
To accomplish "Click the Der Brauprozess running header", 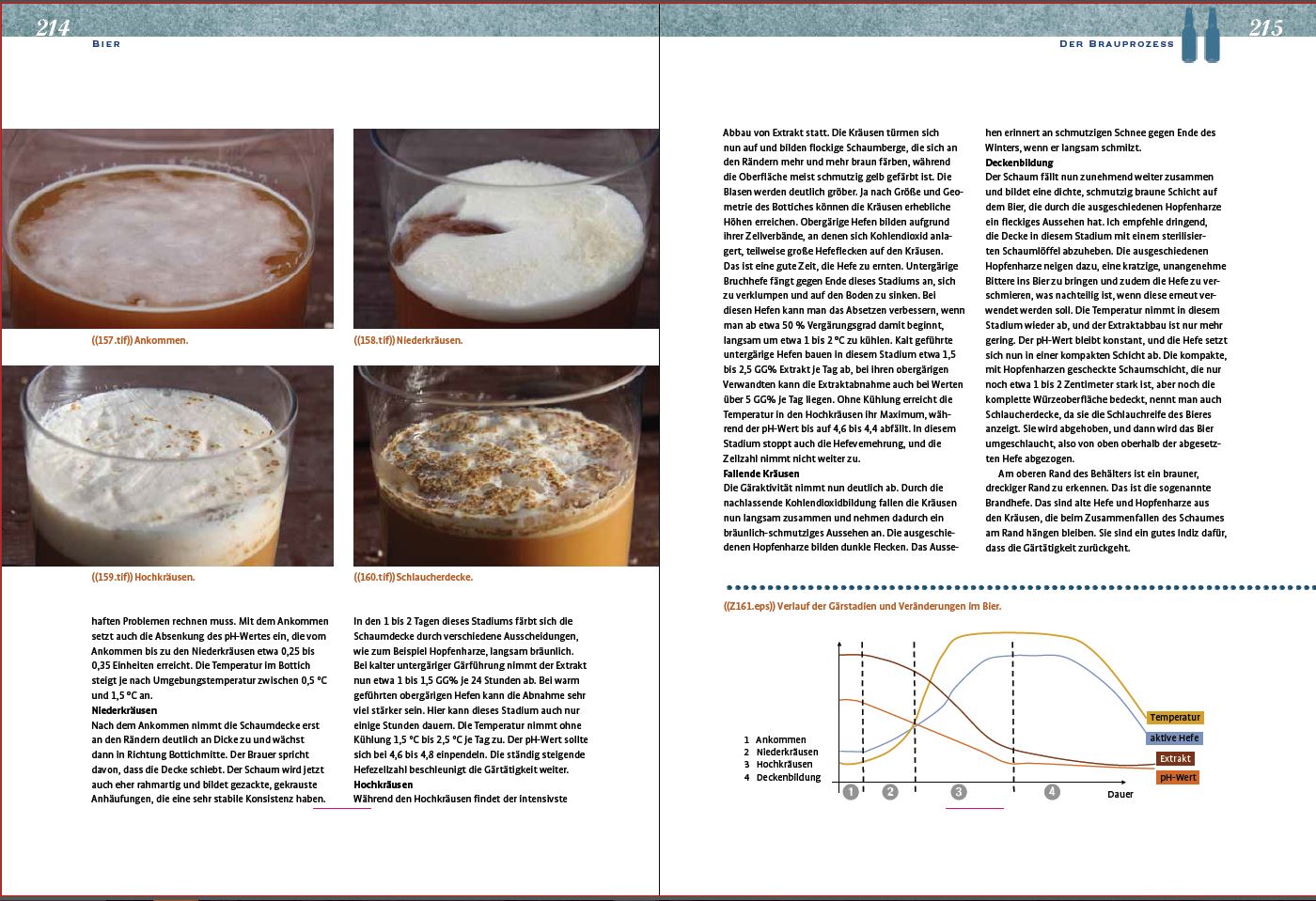I will [x=1116, y=43].
